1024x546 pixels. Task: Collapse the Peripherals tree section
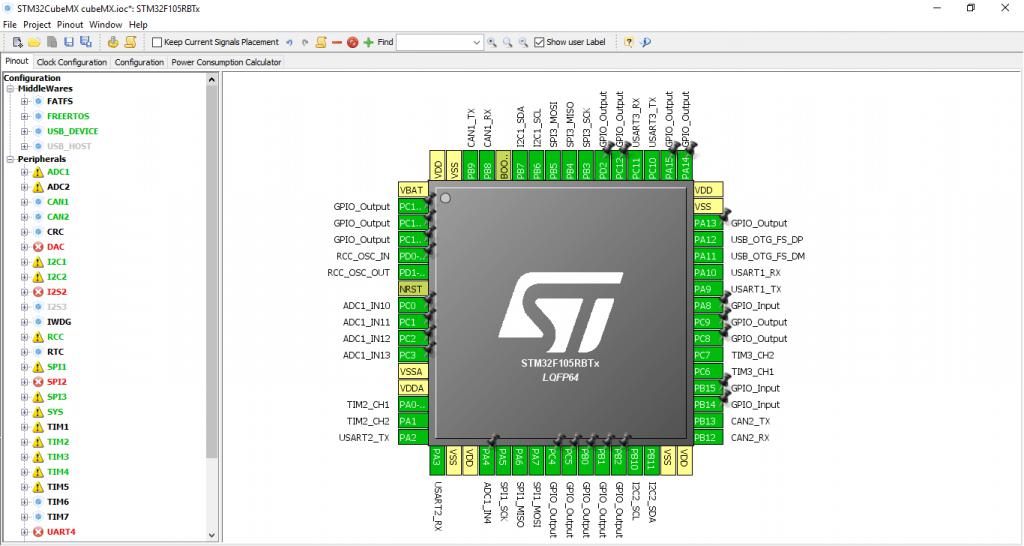[x=10, y=159]
